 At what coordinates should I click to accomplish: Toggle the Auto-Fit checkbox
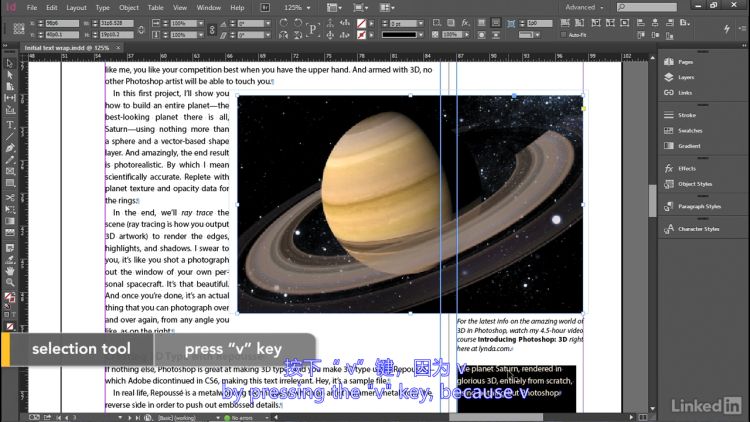click(563, 35)
